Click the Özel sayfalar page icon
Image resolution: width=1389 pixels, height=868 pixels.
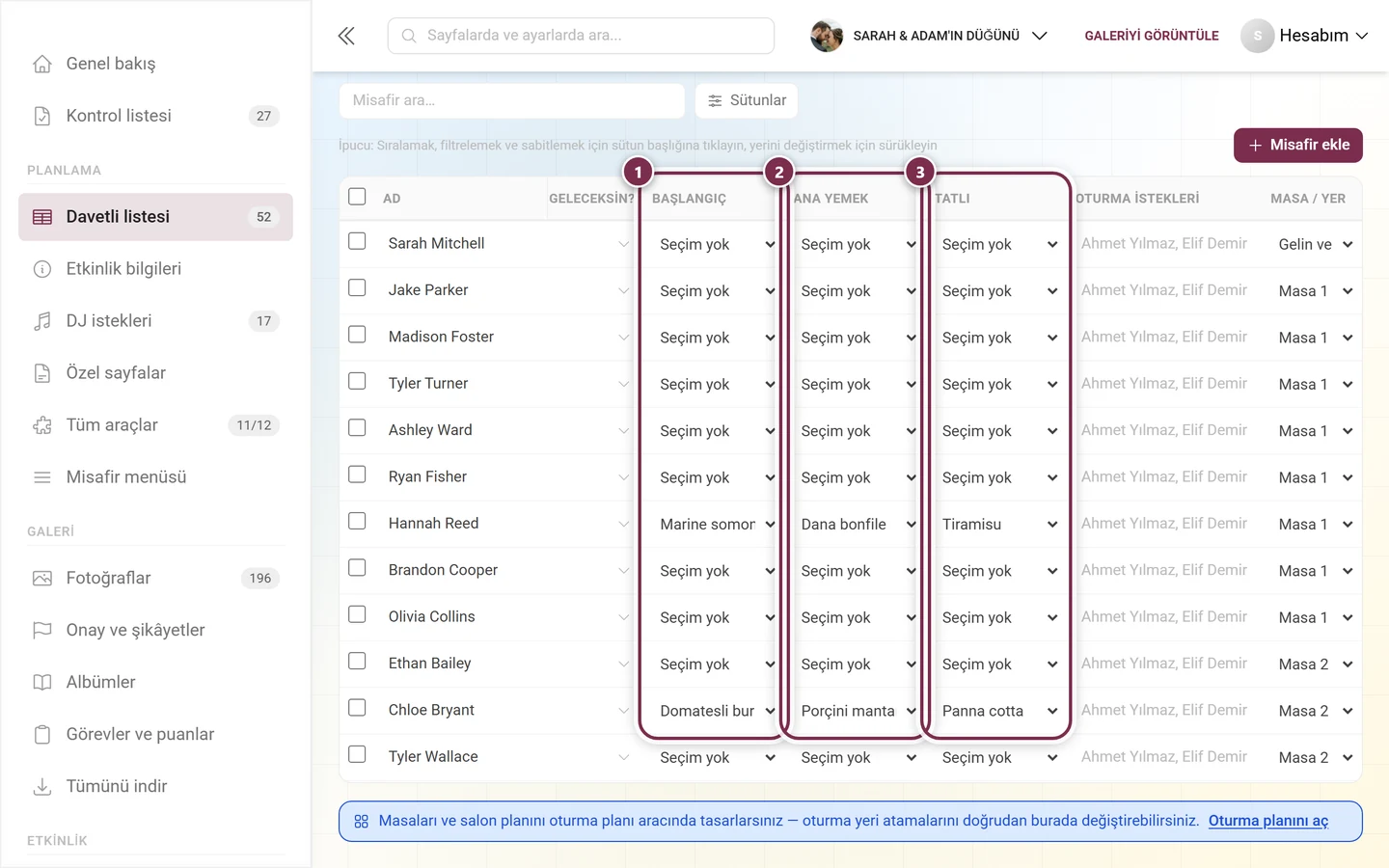(42, 373)
